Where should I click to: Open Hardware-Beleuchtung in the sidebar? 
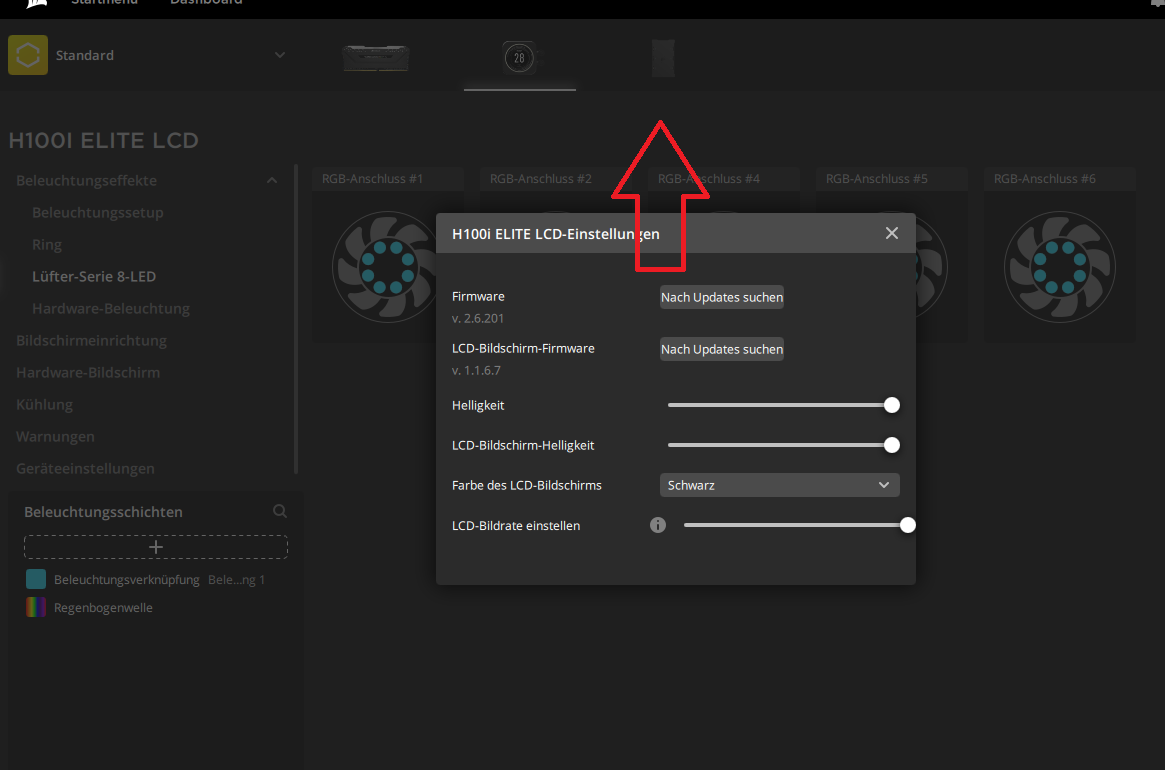click(x=111, y=308)
